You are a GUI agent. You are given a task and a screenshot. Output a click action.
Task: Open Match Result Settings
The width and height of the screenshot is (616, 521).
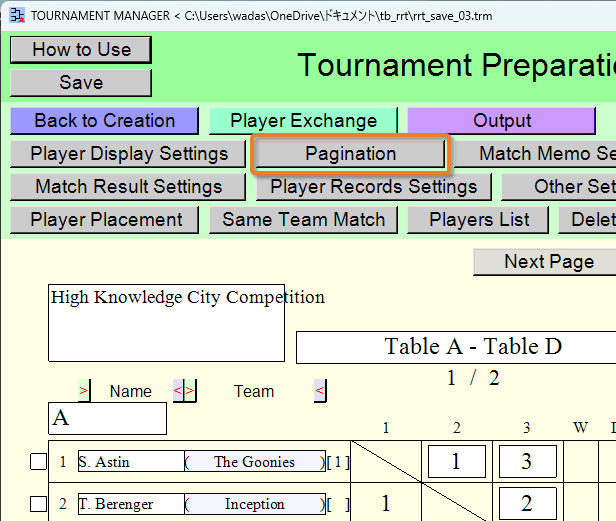click(x=128, y=187)
